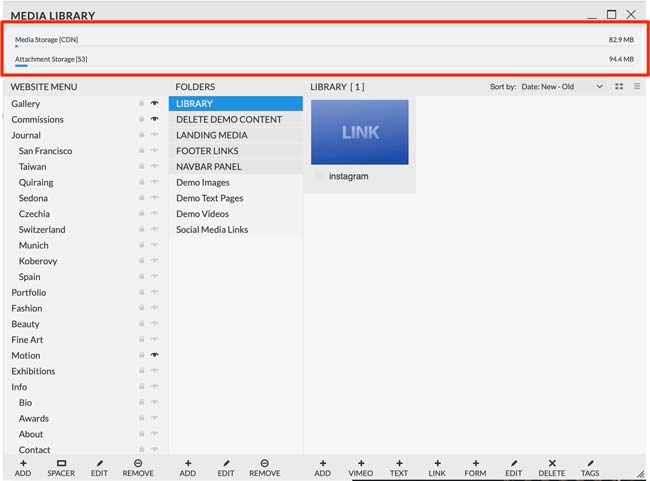This screenshot has width=650, height=481.
Task: Open the Social Media Links folder
Action: coord(212,230)
